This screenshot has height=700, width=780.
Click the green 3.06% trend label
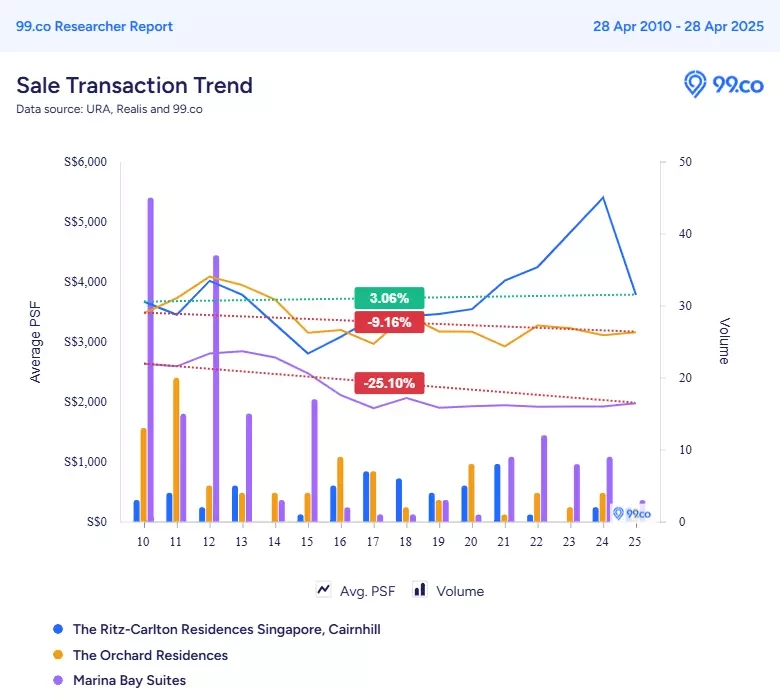tap(390, 298)
